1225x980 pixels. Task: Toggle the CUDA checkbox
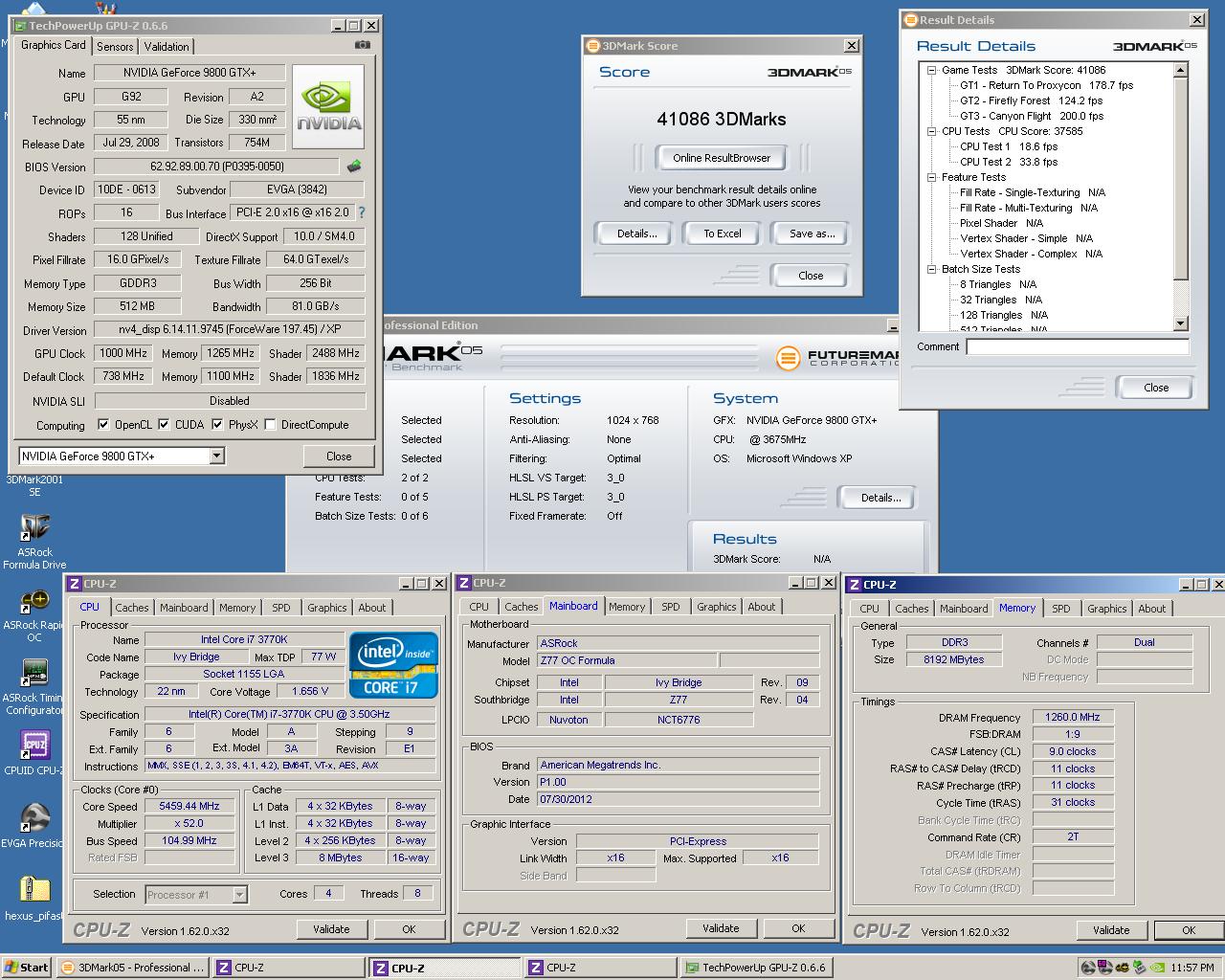point(165,425)
